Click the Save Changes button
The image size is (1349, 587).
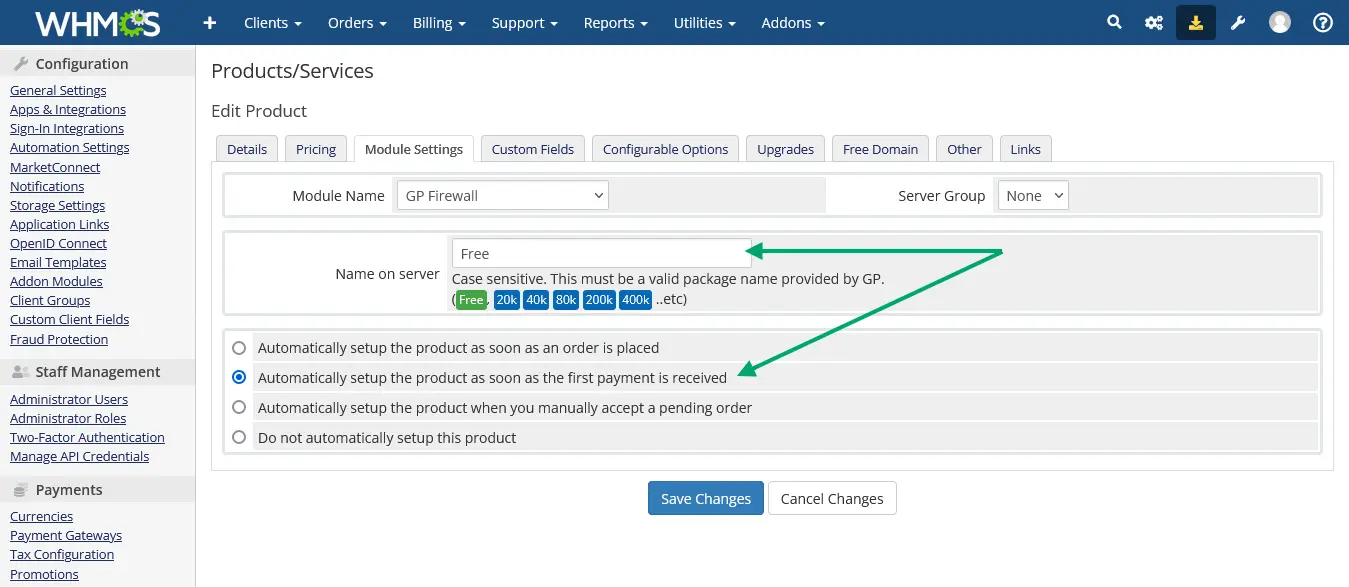coord(706,498)
